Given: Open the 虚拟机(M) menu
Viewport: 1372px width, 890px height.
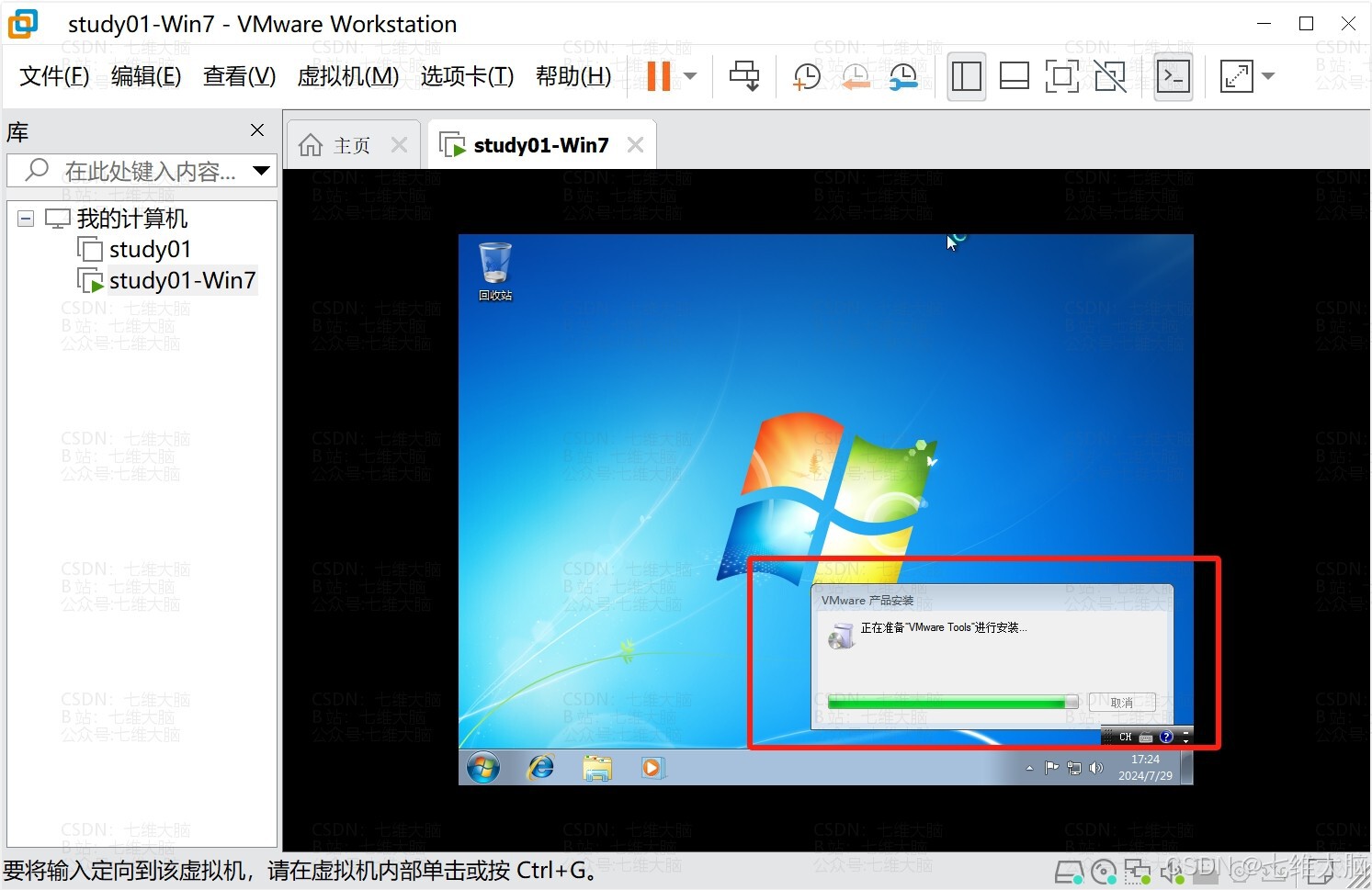Looking at the screenshot, I should pos(348,76).
